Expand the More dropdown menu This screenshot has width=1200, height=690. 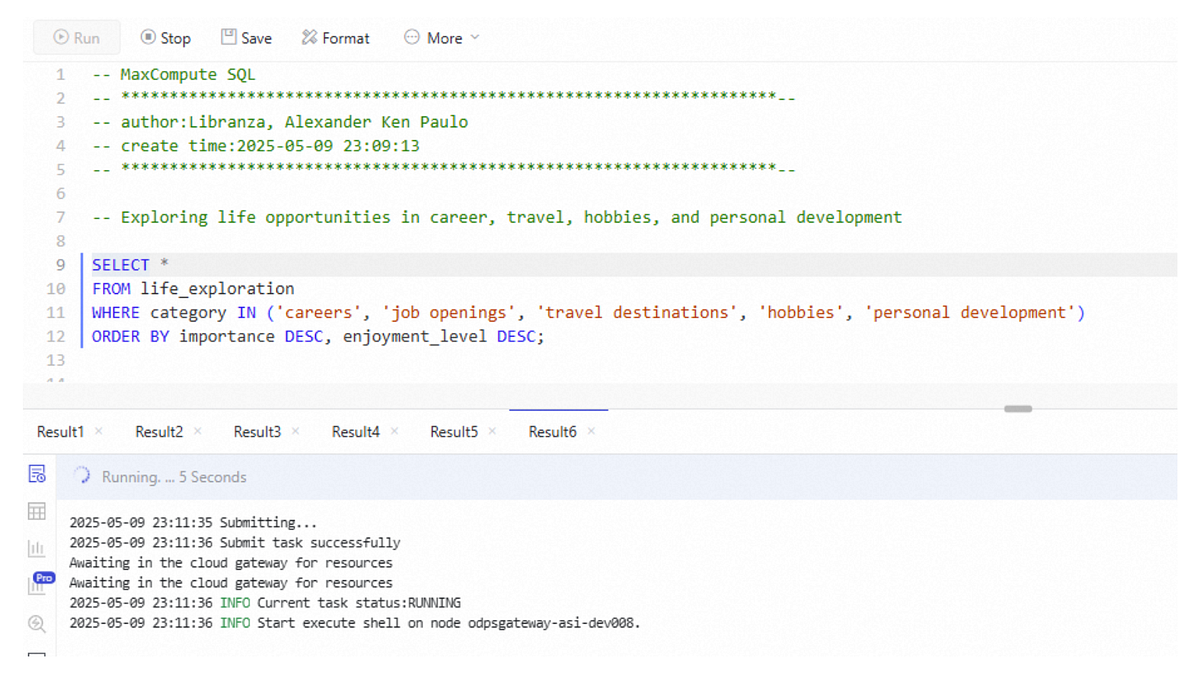[441, 38]
